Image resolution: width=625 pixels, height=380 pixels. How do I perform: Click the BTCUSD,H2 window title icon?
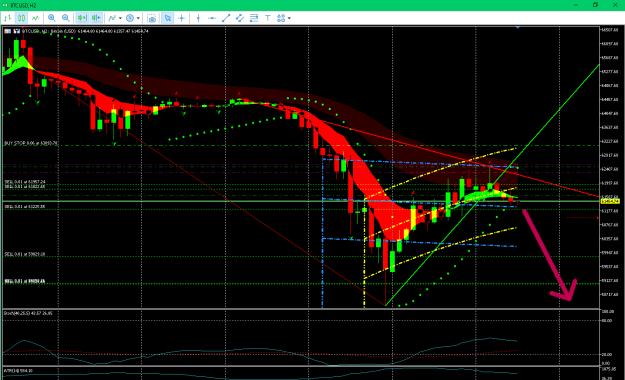click(4, 5)
